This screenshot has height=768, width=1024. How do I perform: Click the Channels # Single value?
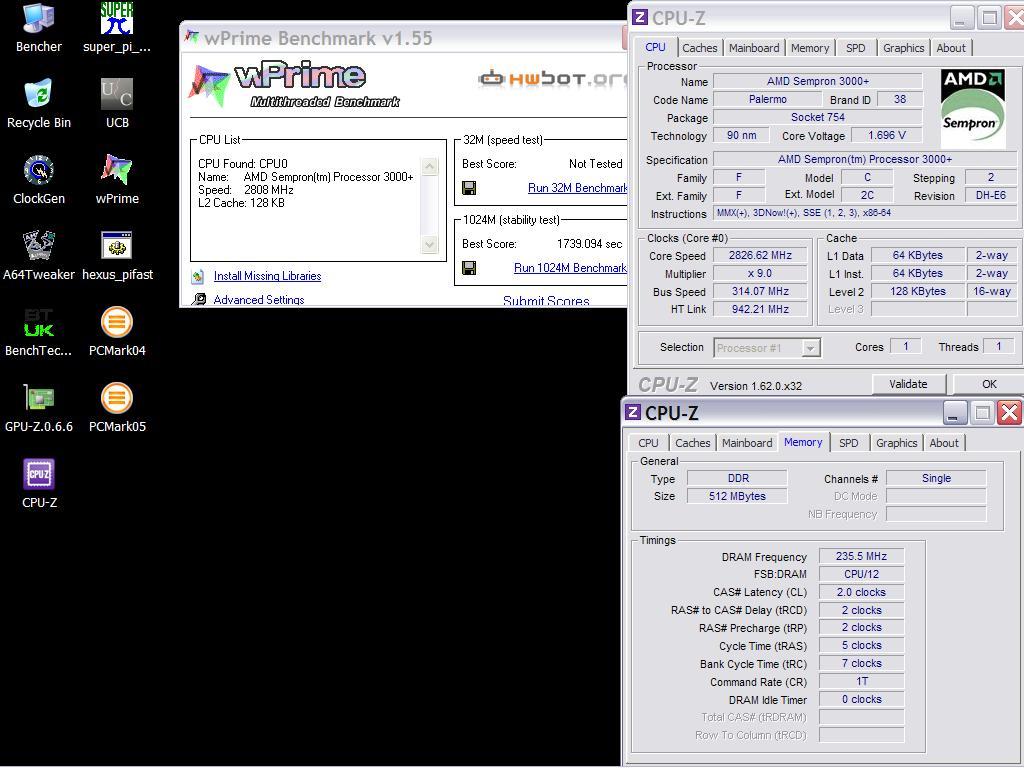tap(936, 479)
